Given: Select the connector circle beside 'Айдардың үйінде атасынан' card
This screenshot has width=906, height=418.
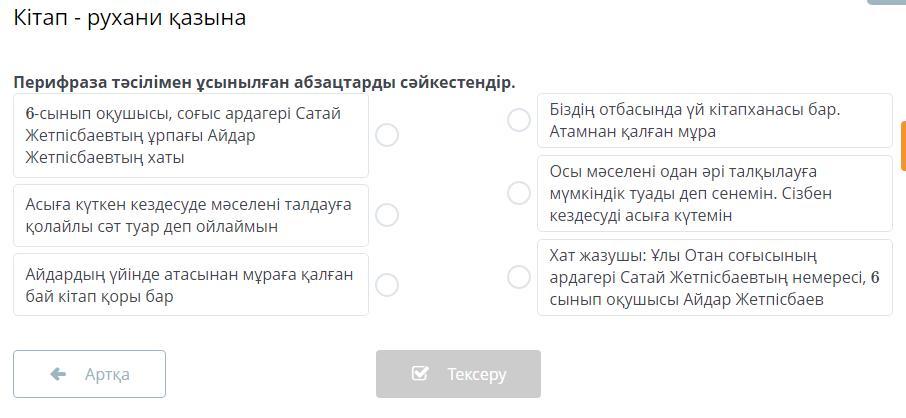Looking at the screenshot, I should coord(387,285).
